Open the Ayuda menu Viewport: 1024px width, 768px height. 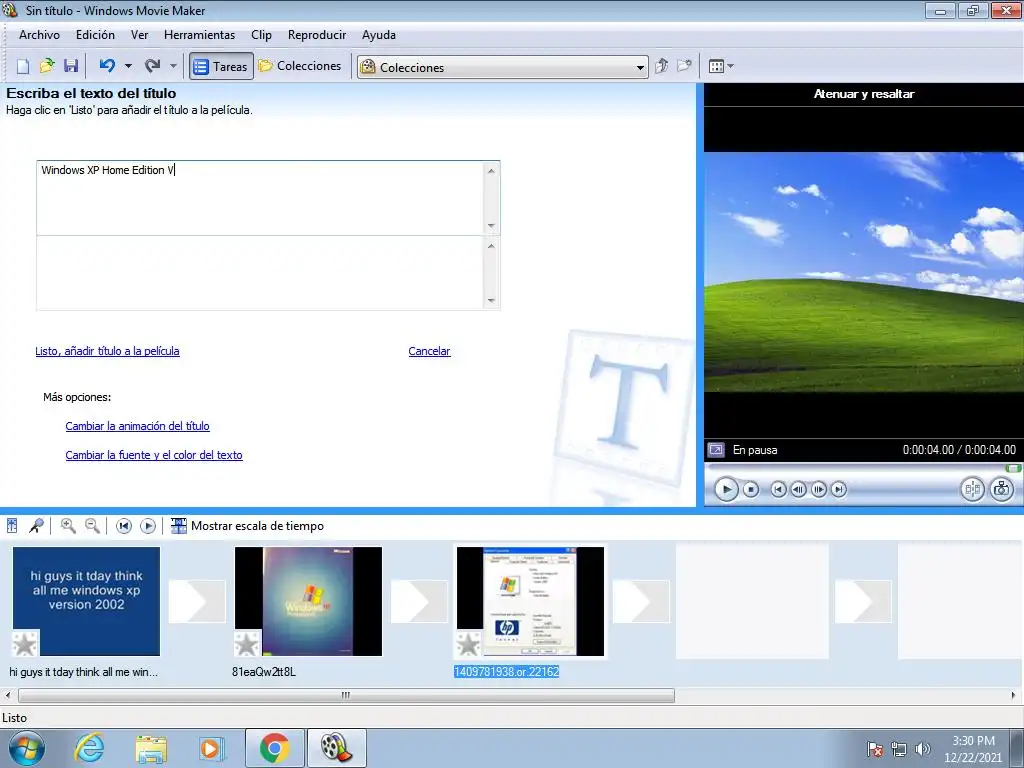[x=379, y=35]
